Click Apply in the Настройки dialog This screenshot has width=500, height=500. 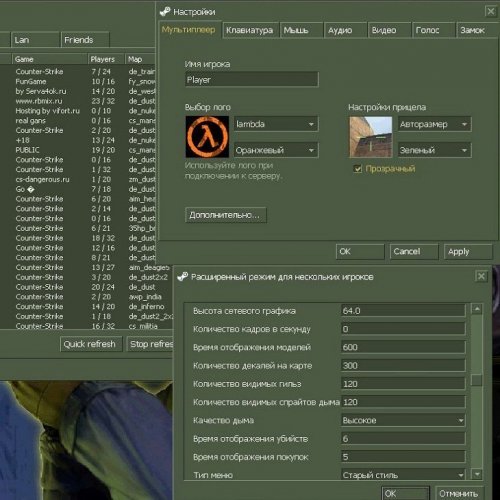coord(468,251)
